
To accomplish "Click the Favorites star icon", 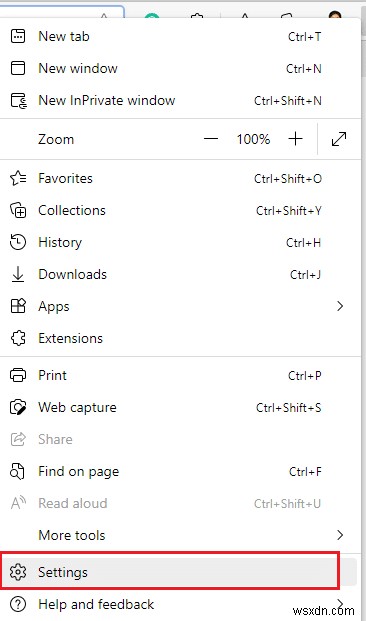I will (18, 179).
